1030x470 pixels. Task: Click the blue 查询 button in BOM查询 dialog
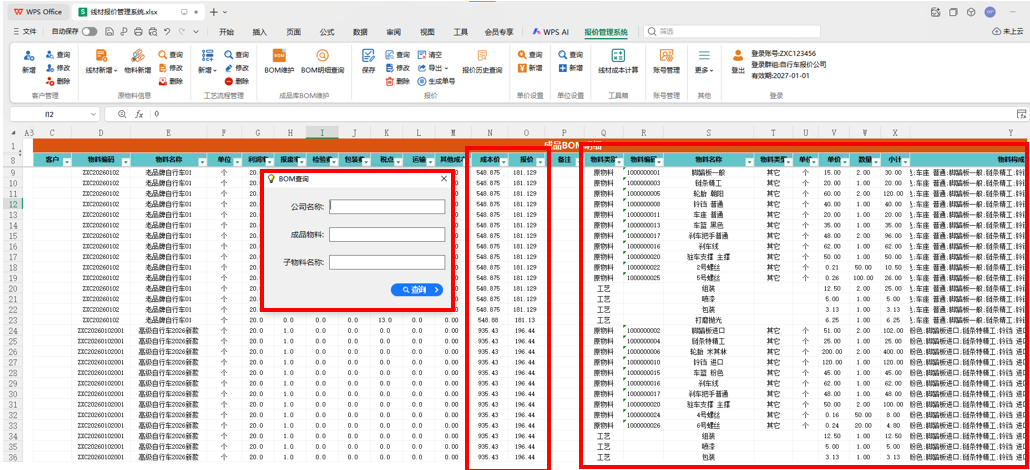[x=416, y=290]
